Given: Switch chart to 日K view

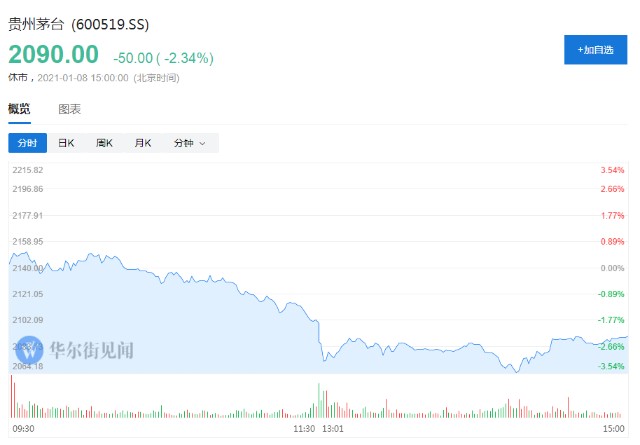Looking at the screenshot, I should click(66, 143).
